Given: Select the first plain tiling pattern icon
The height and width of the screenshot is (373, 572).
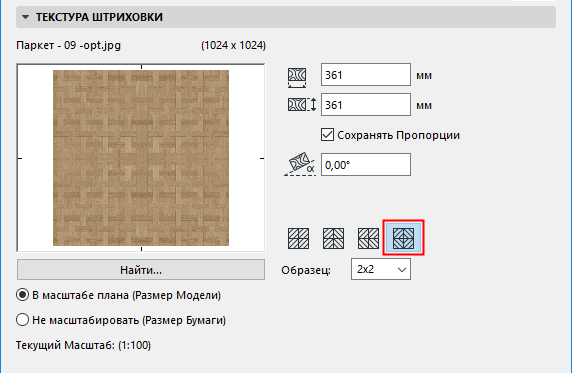Looking at the screenshot, I should [298, 238].
